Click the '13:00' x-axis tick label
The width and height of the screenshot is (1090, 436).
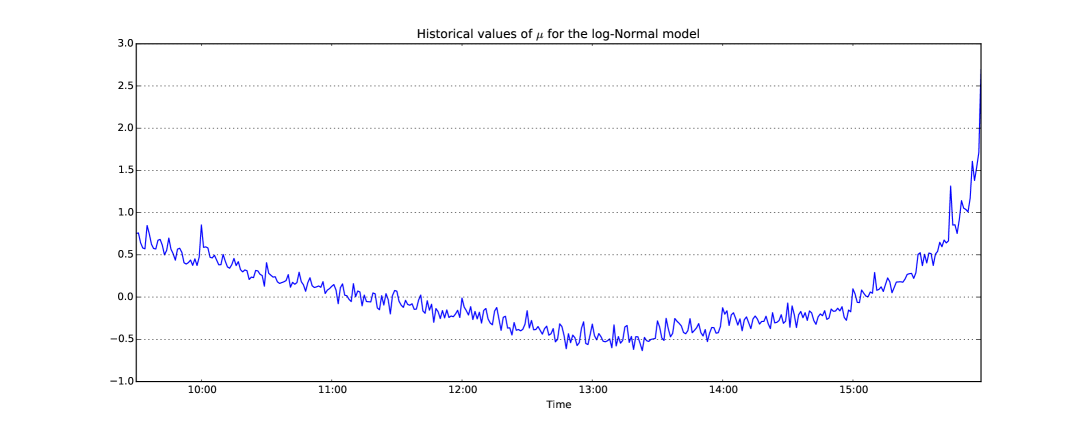click(x=592, y=391)
